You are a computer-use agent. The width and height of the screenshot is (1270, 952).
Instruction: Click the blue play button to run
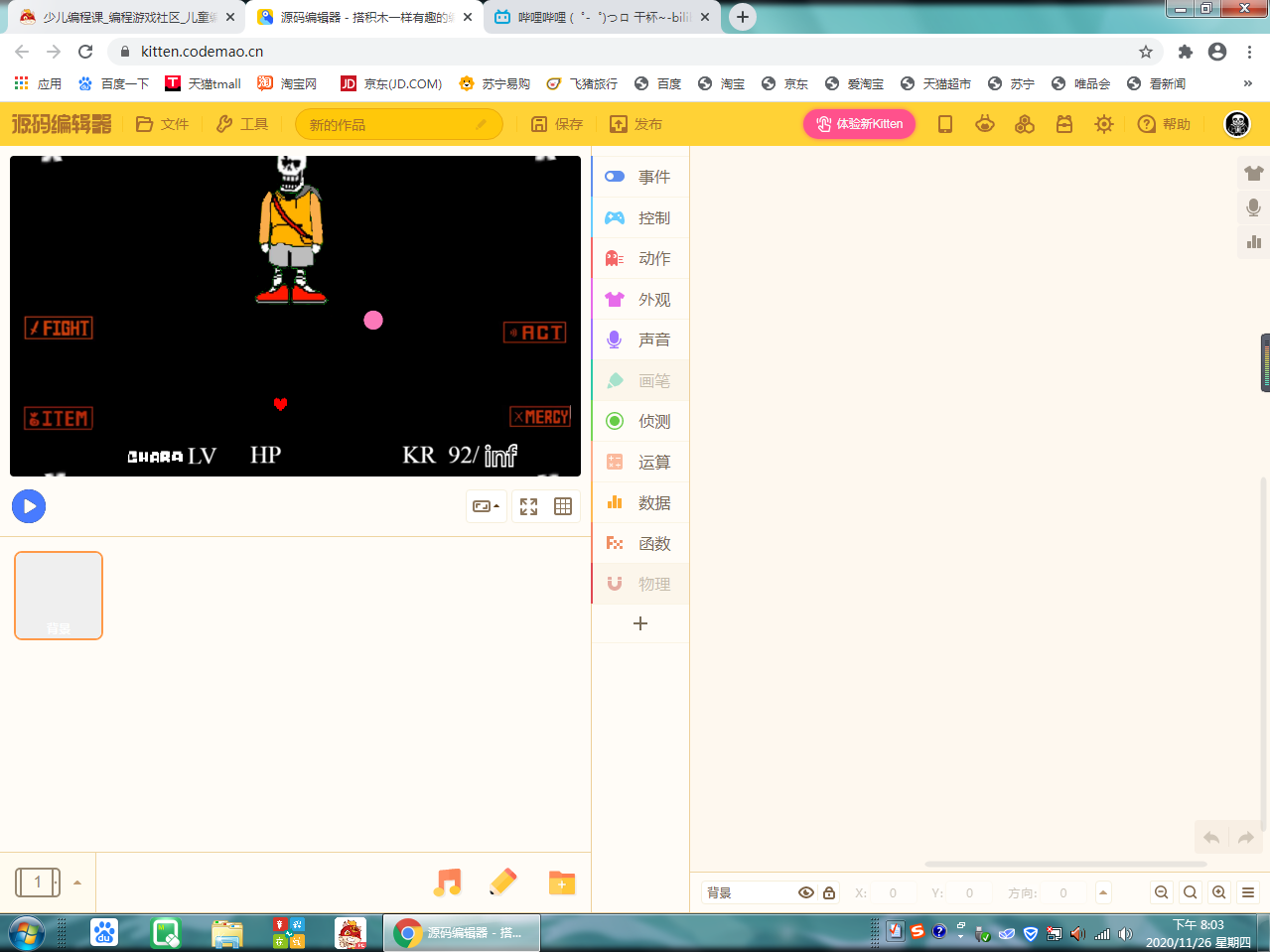click(29, 506)
